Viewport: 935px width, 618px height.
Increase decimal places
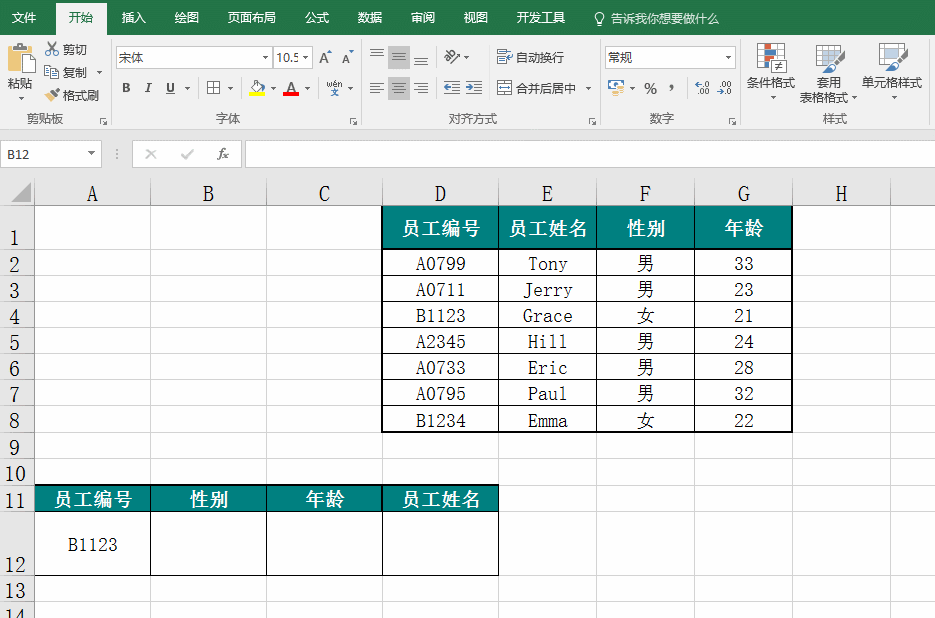[702, 88]
